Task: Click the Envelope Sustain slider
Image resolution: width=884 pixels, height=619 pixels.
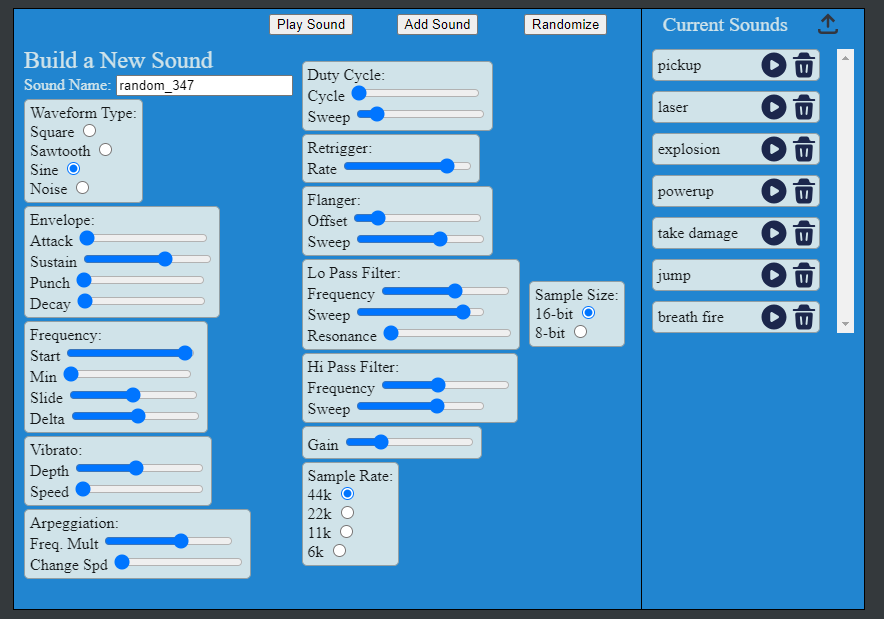Action: pyautogui.click(x=147, y=259)
